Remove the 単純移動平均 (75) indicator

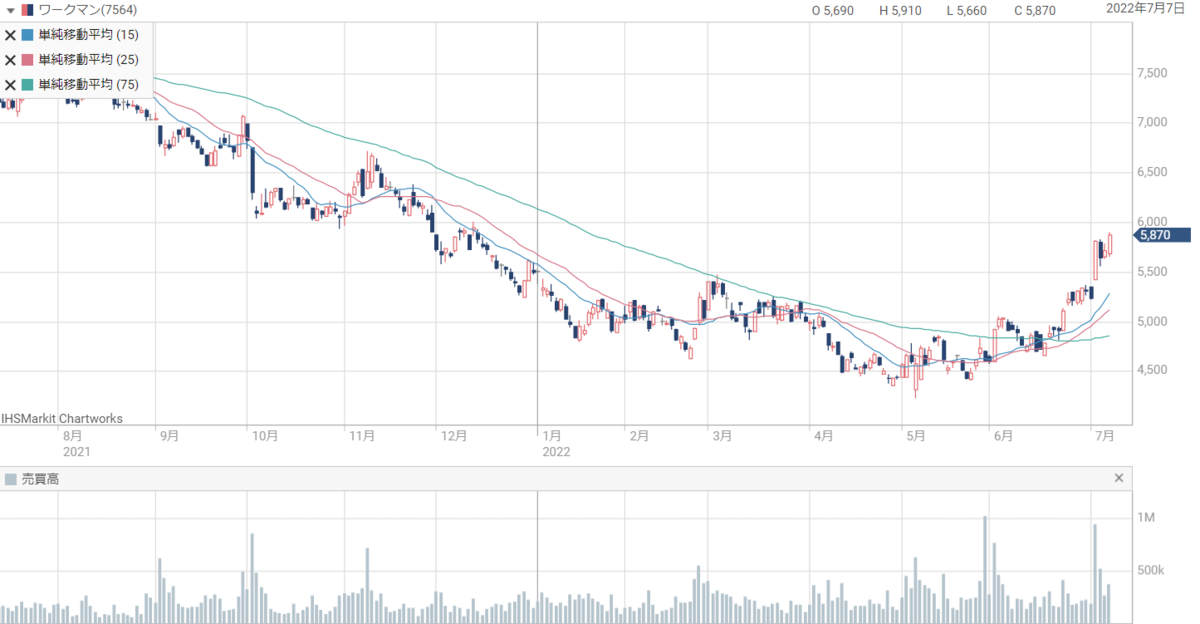(x=10, y=85)
